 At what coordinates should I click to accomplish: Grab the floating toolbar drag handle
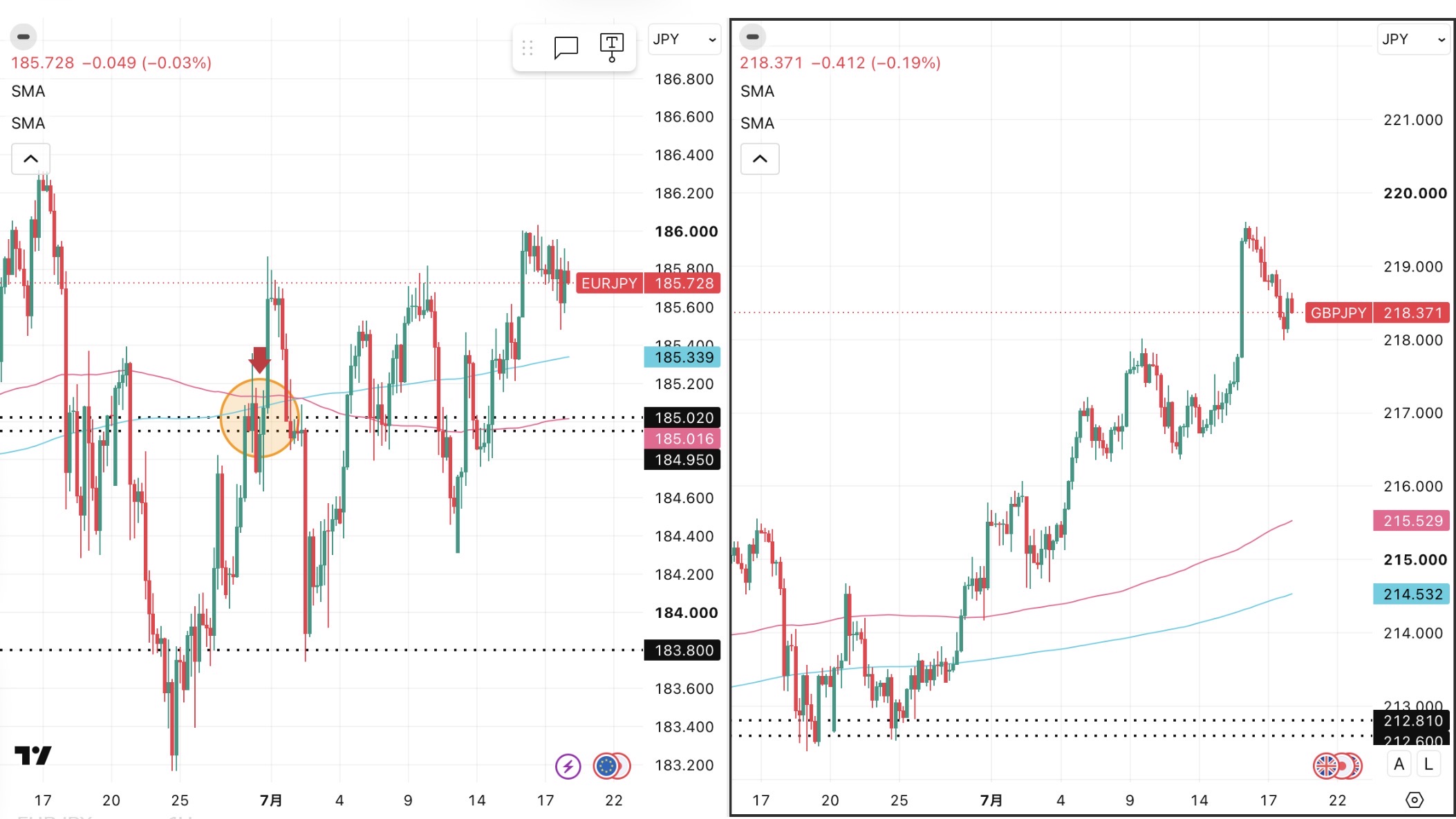[528, 48]
